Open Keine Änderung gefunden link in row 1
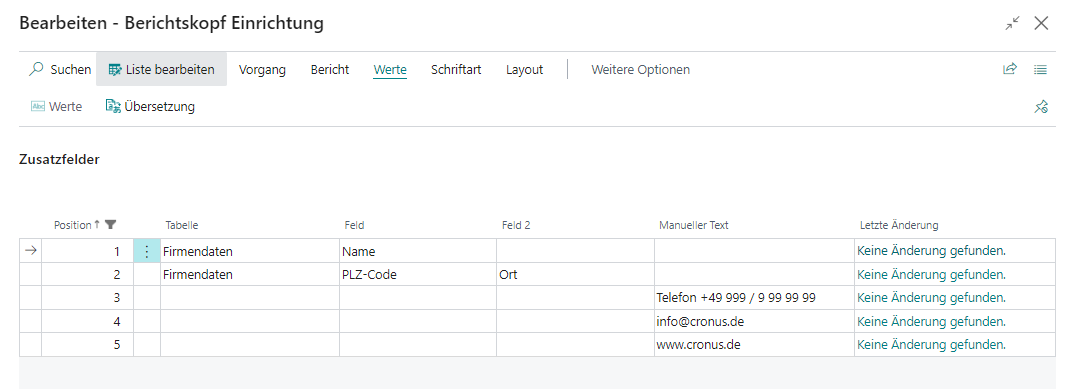Screen dimensions: 1072x389 click(931, 251)
